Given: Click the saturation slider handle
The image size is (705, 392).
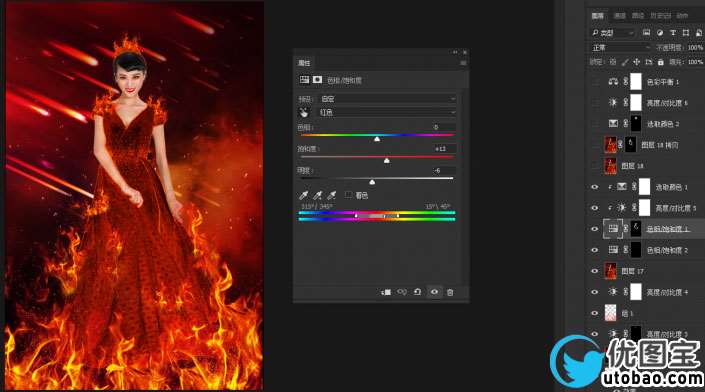Looking at the screenshot, I should tap(387, 160).
